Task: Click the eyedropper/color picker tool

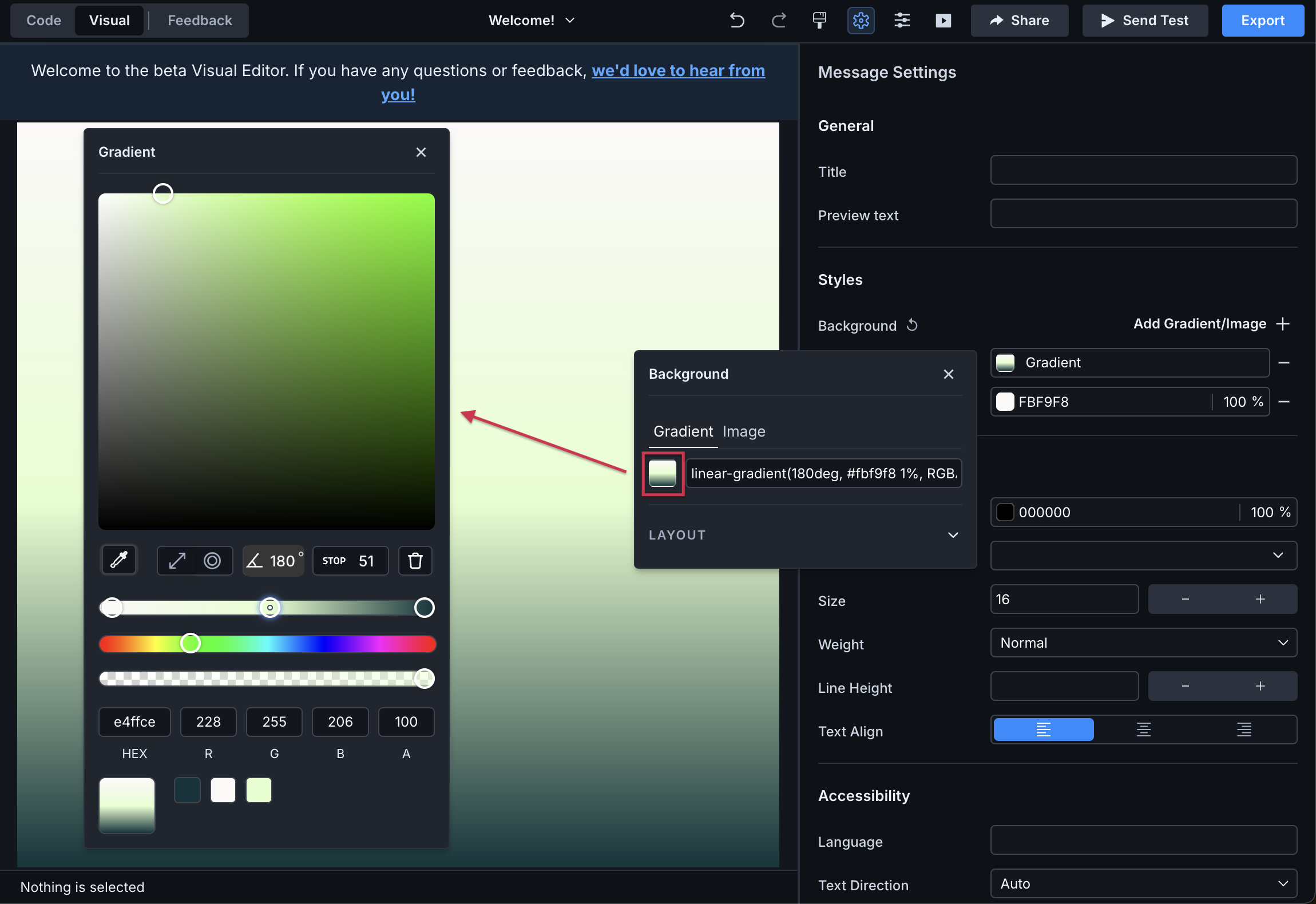Action: click(x=118, y=559)
